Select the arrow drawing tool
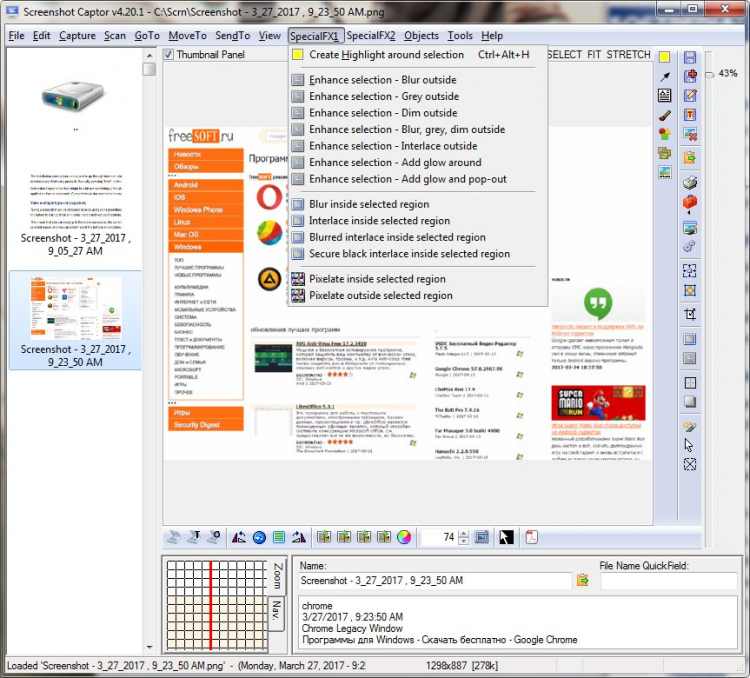Screen dimensions: 750x678 [664, 77]
